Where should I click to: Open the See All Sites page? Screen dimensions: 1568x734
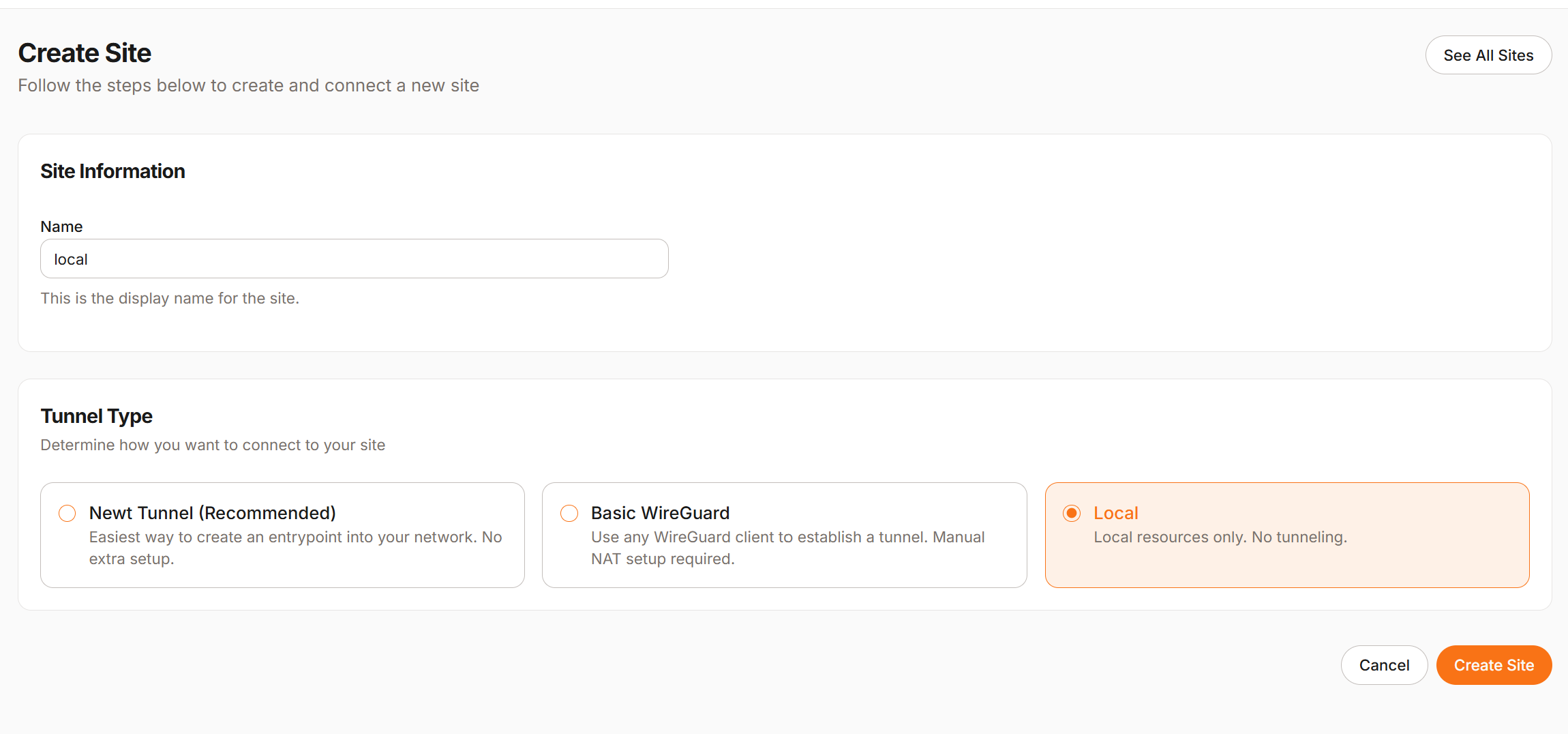pyautogui.click(x=1488, y=55)
